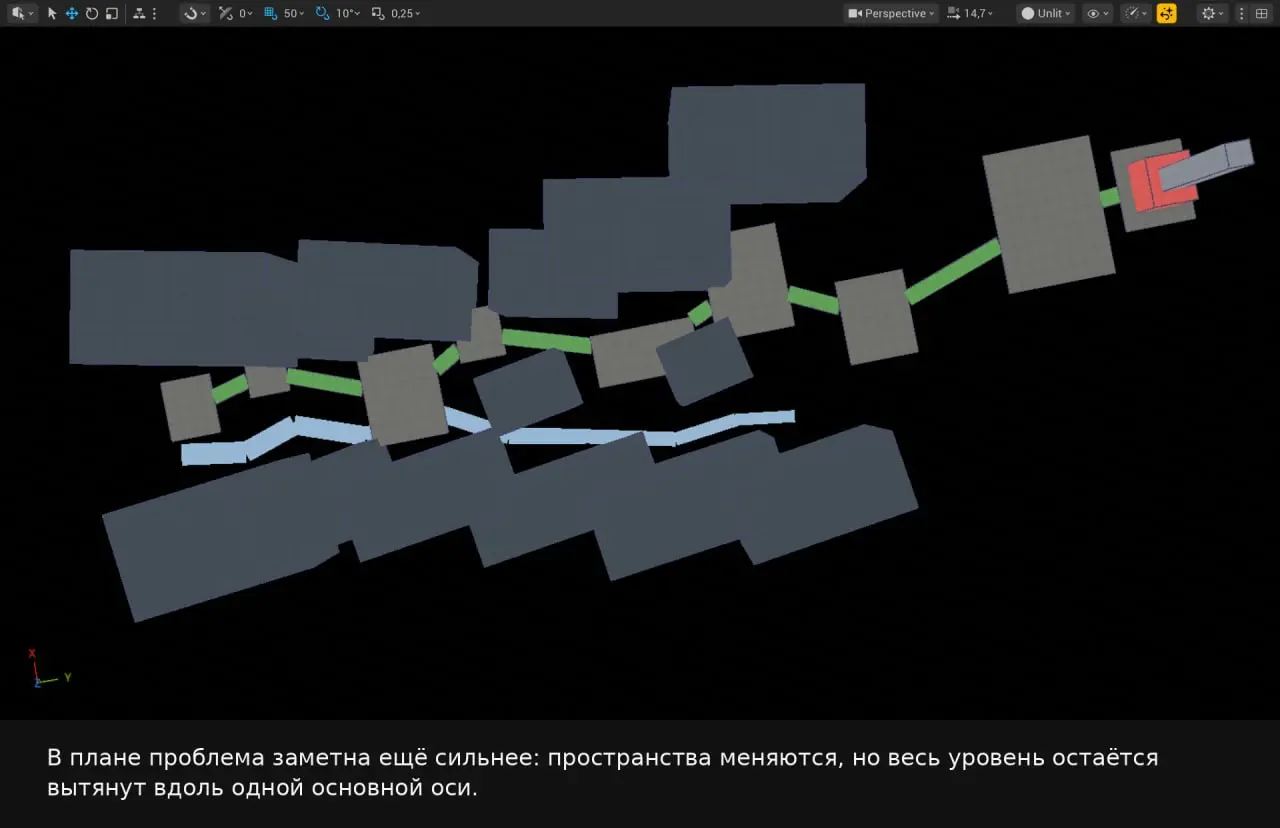Select the Select Objects arrow tool
The width and height of the screenshot is (1280, 828).
53,13
